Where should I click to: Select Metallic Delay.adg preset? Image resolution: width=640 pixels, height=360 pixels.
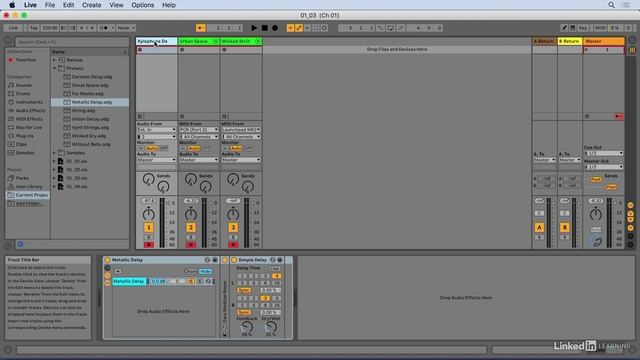(91, 102)
